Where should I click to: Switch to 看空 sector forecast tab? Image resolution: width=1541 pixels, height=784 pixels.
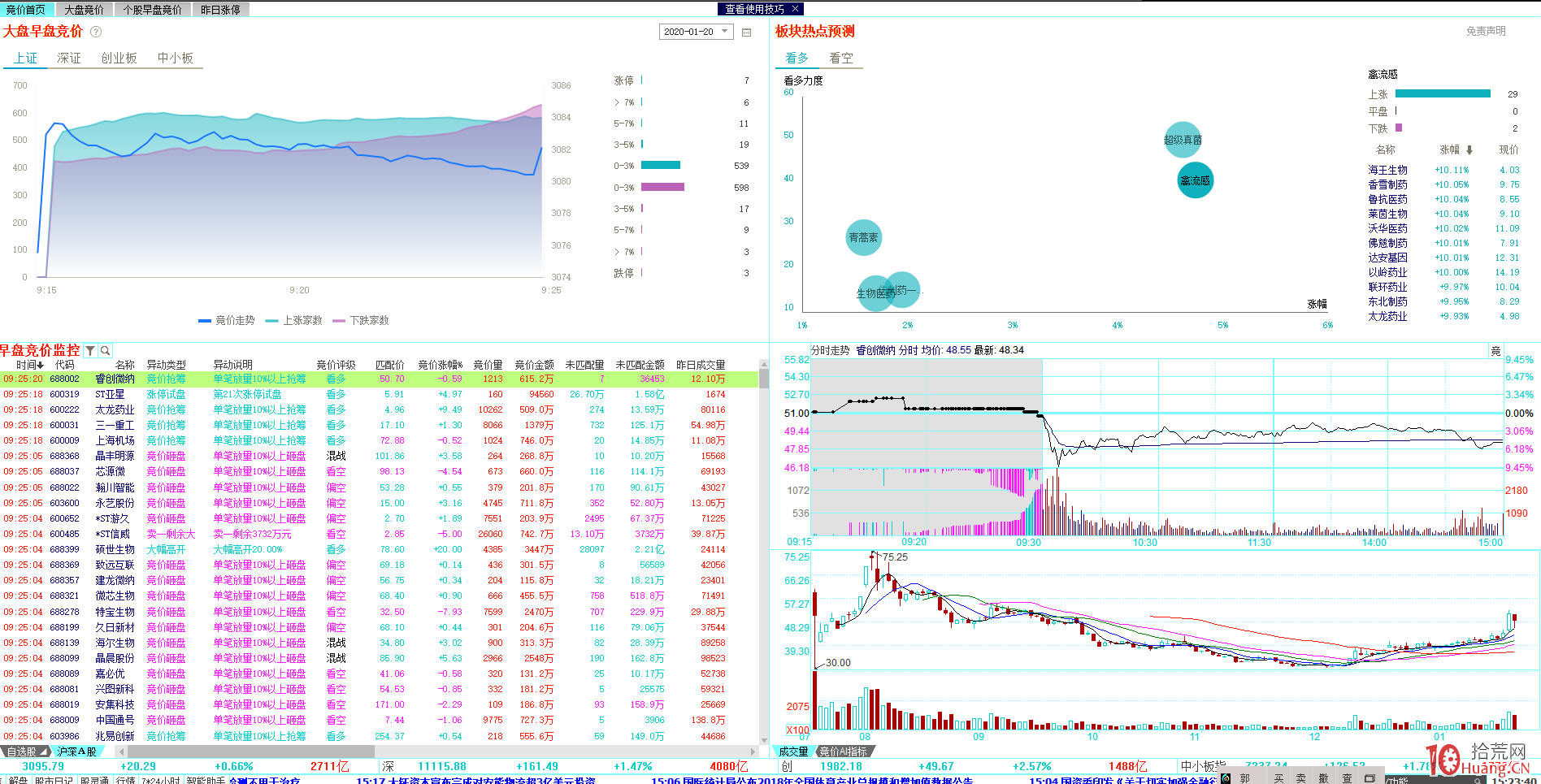point(841,58)
